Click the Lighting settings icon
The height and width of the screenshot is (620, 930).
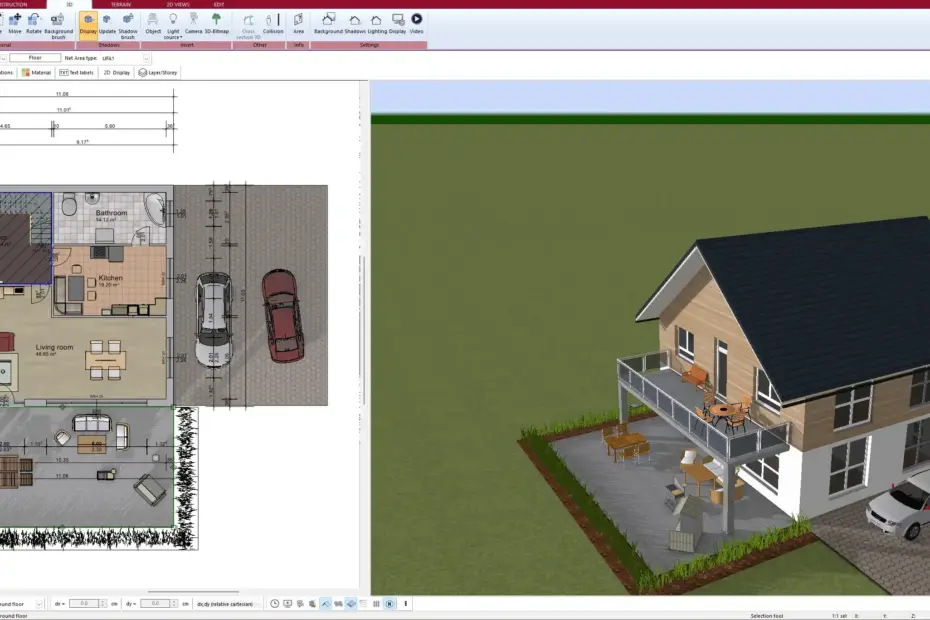376,24
